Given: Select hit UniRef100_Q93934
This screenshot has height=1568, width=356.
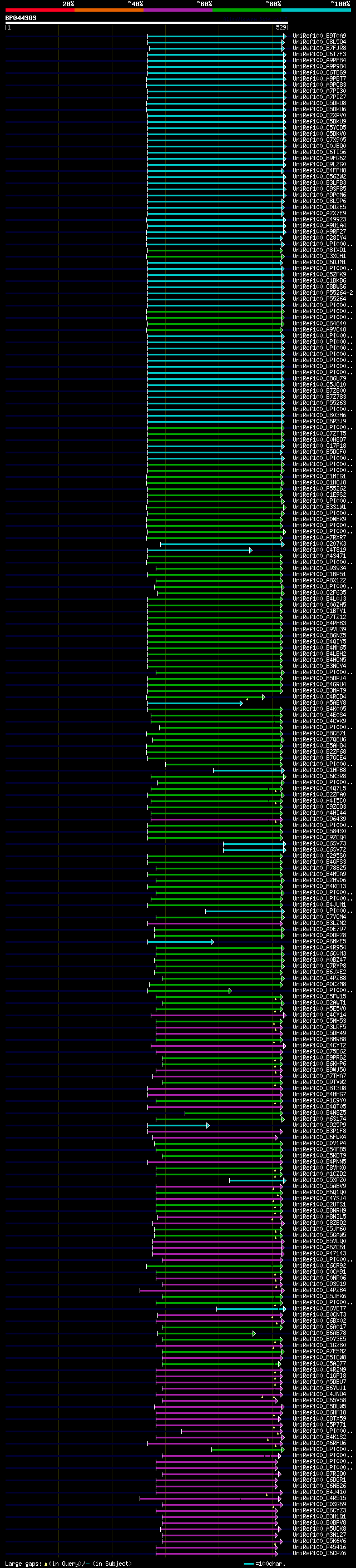Looking at the screenshot, I should [x=319, y=568].
